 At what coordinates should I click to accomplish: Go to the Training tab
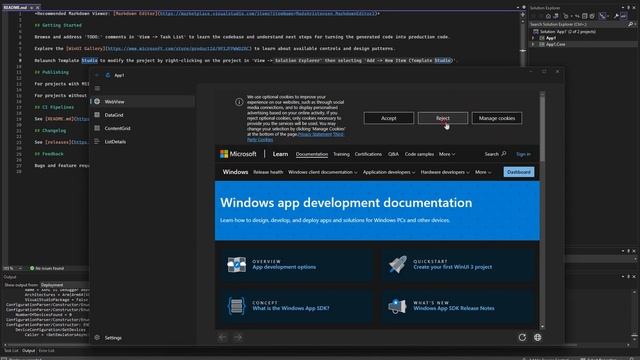pos(341,154)
